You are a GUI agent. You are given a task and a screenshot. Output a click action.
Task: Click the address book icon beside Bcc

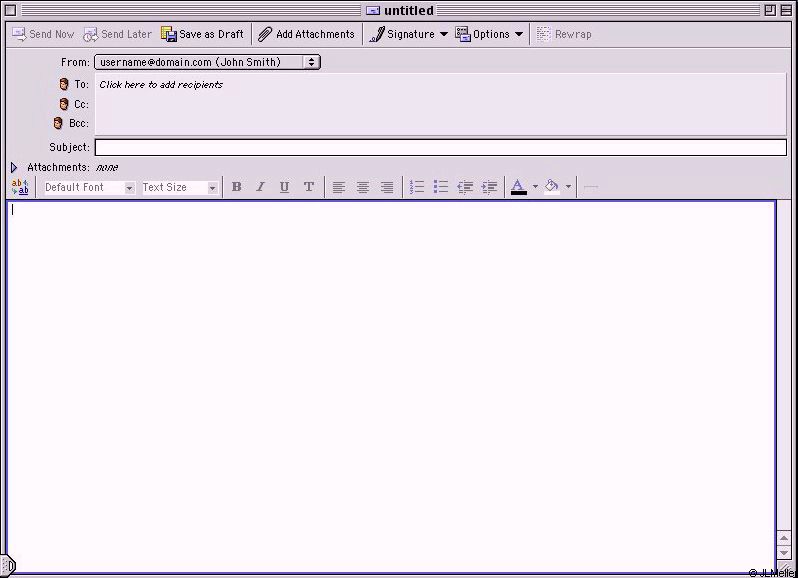click(x=58, y=123)
